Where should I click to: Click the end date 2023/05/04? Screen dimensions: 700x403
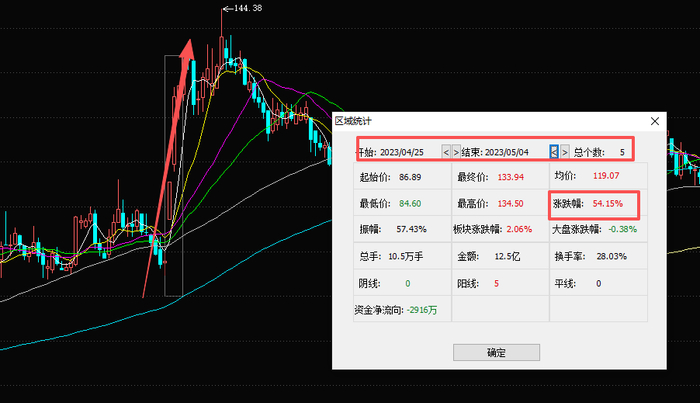pyautogui.click(x=506, y=152)
